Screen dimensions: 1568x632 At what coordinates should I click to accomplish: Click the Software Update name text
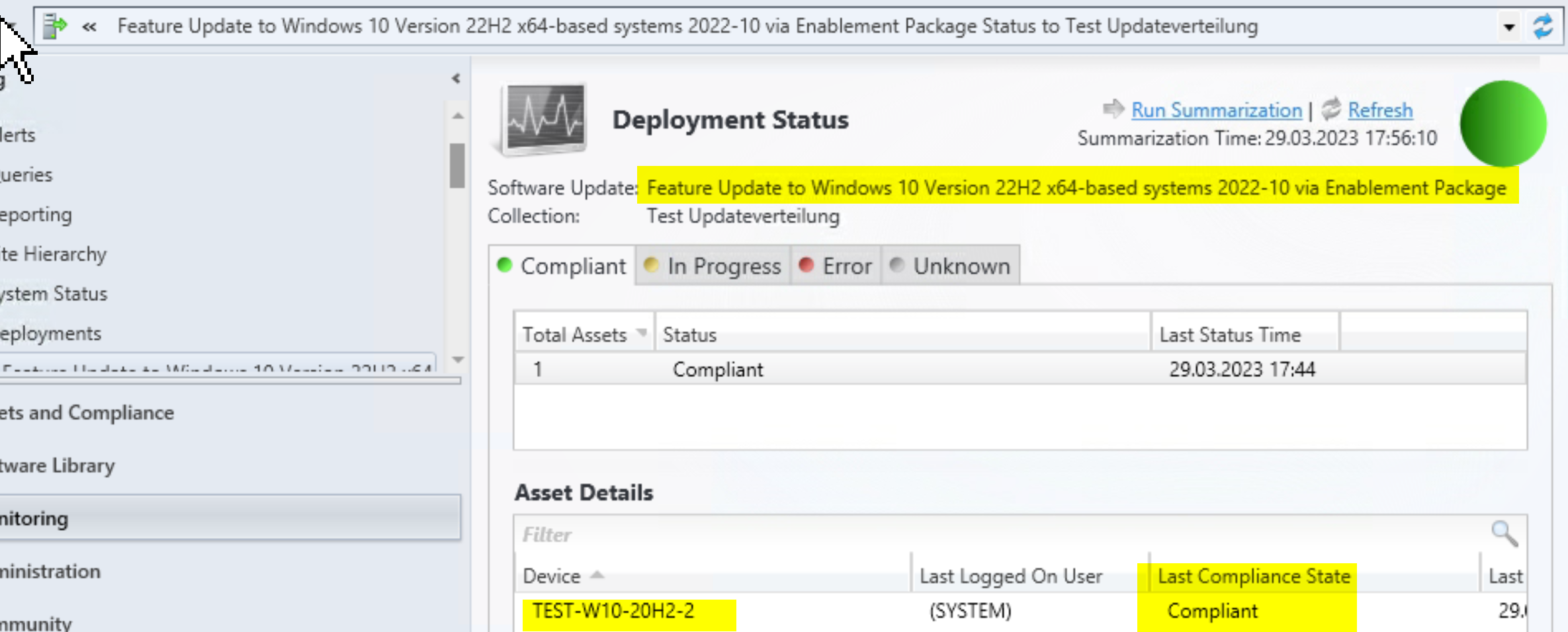pos(1076,188)
